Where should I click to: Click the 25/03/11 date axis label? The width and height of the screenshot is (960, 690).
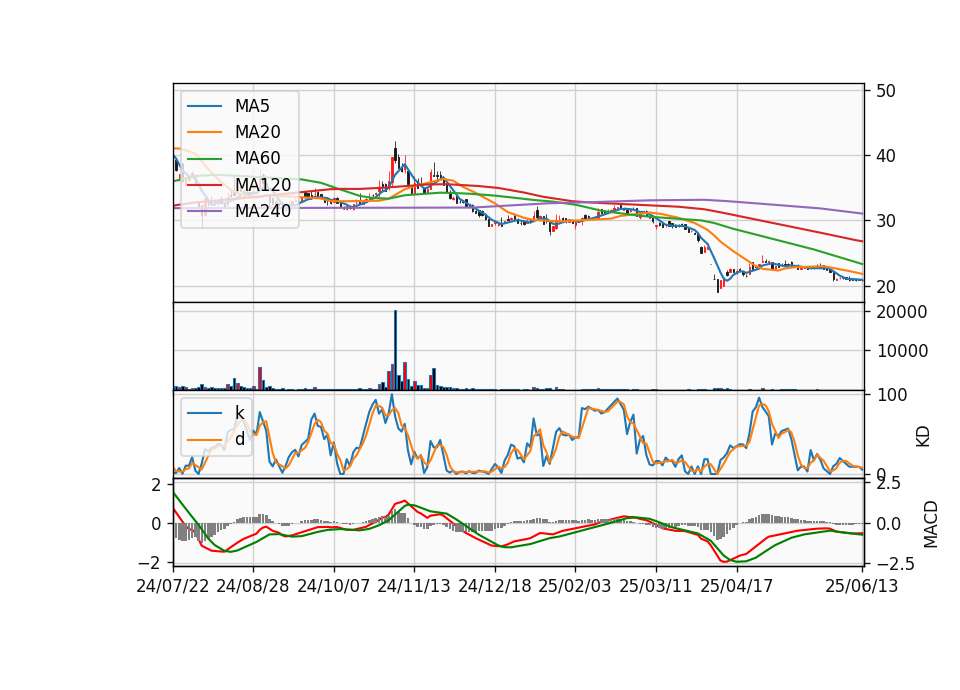656,586
